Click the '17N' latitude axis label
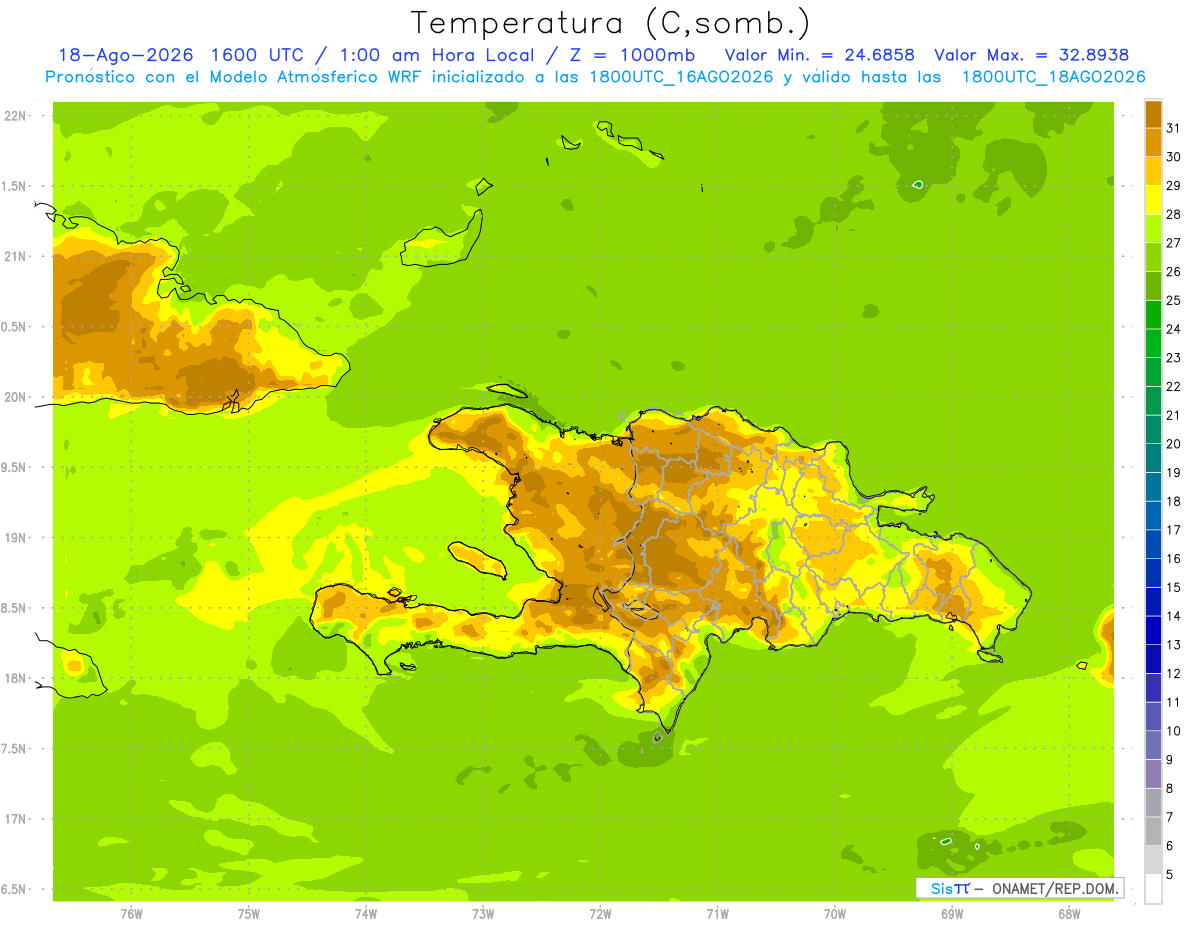This screenshot has width=1200, height=927. [14, 819]
